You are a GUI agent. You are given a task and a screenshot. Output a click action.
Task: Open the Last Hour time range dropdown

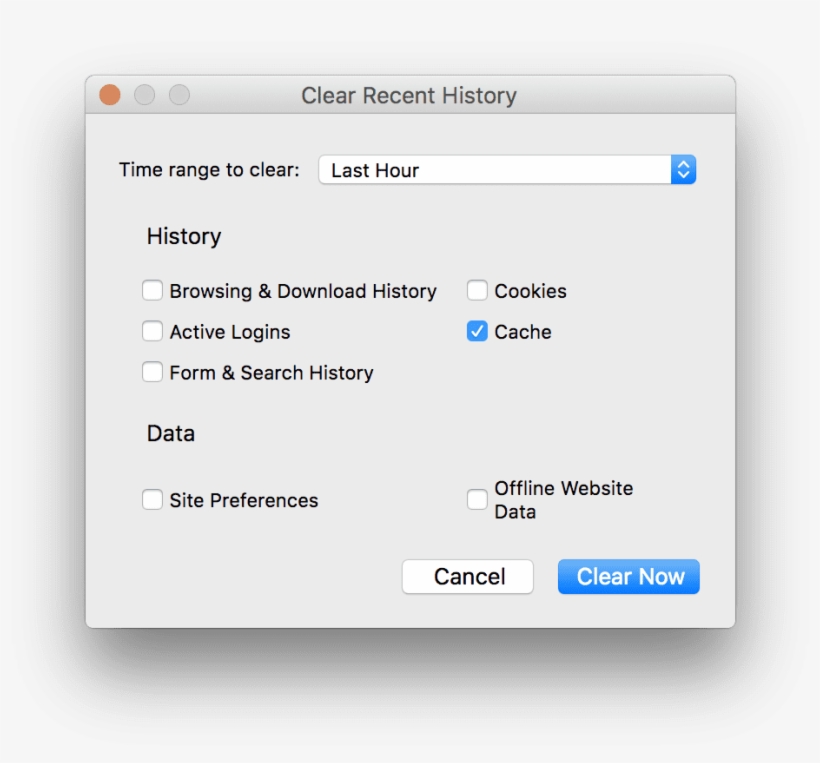click(495, 170)
